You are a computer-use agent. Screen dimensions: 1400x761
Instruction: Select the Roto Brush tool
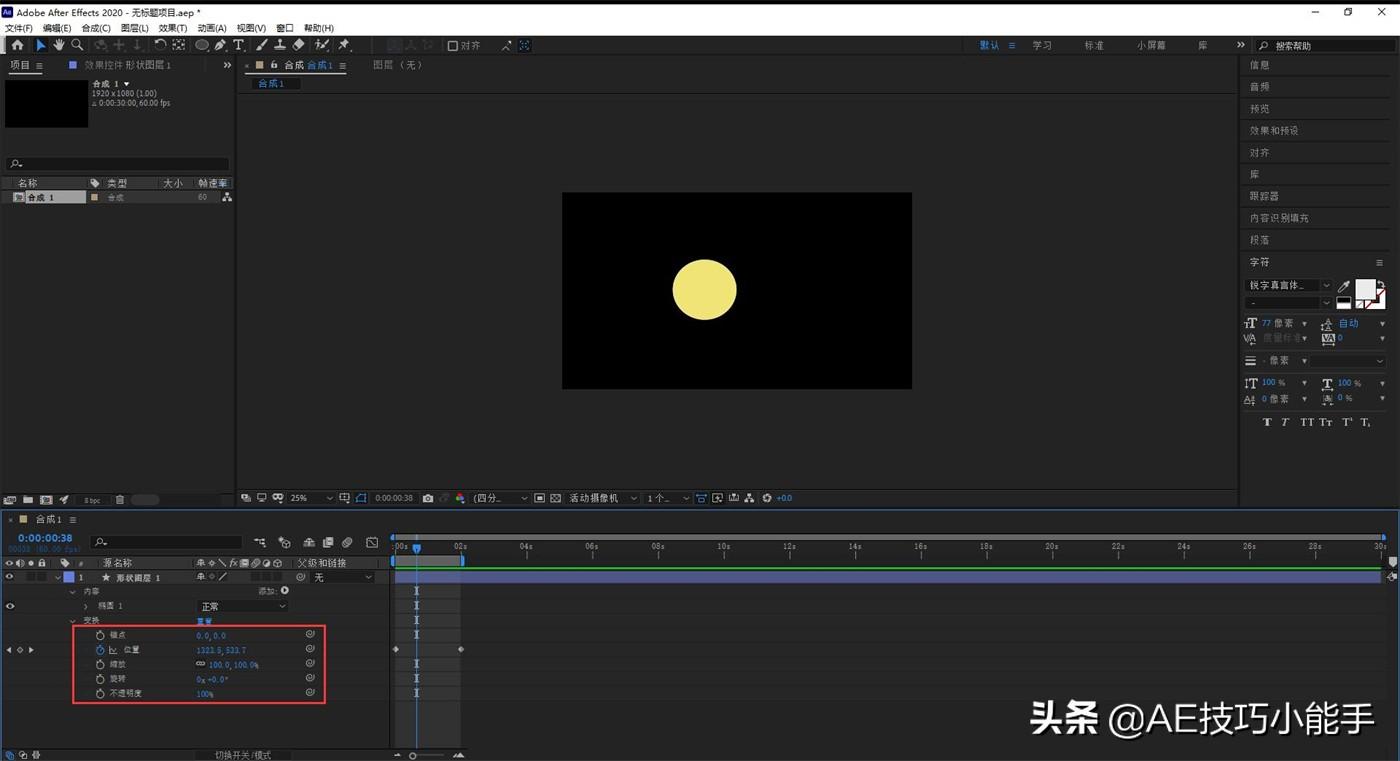click(x=322, y=45)
